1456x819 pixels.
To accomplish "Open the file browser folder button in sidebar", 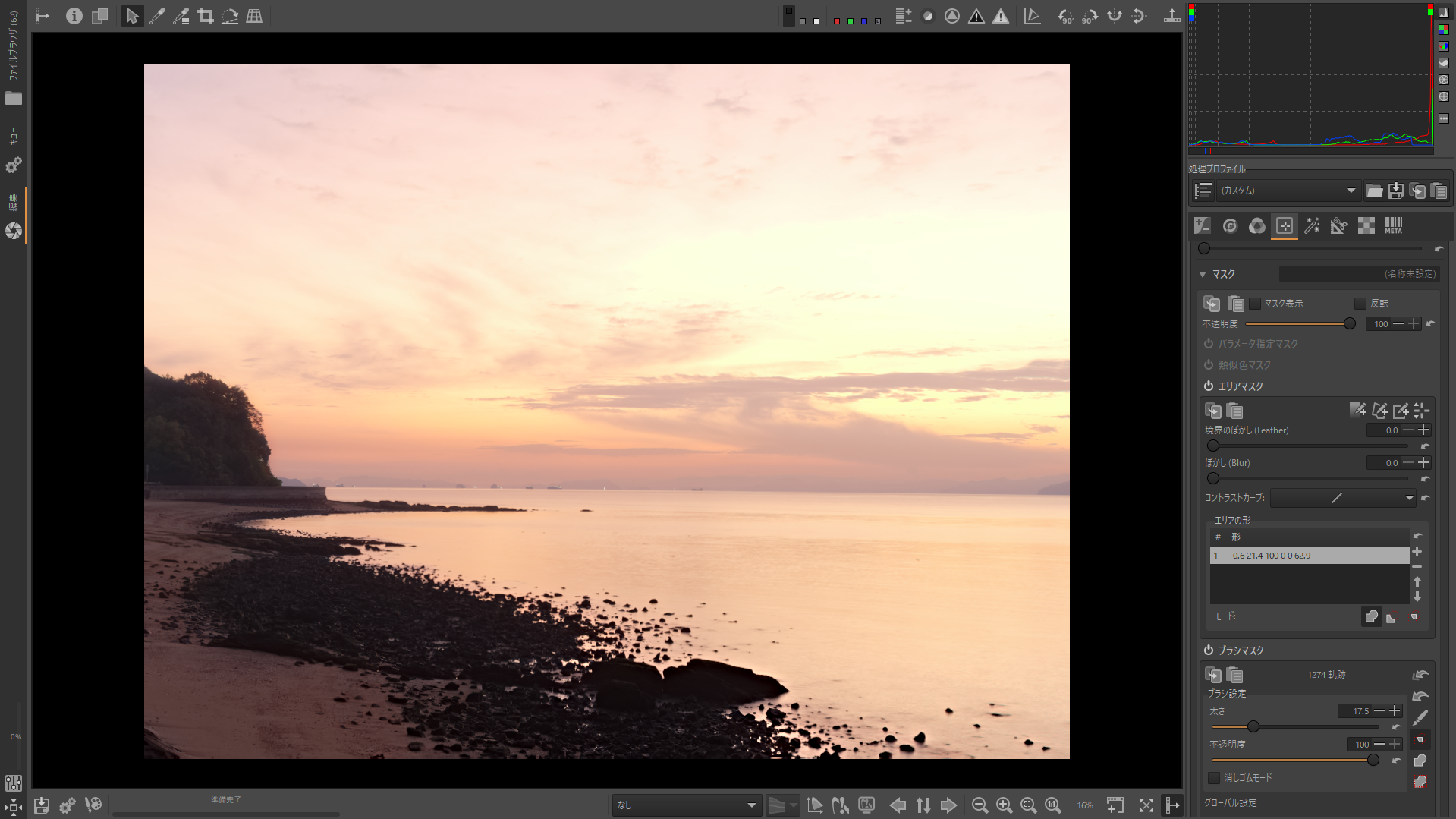I will 14,99.
